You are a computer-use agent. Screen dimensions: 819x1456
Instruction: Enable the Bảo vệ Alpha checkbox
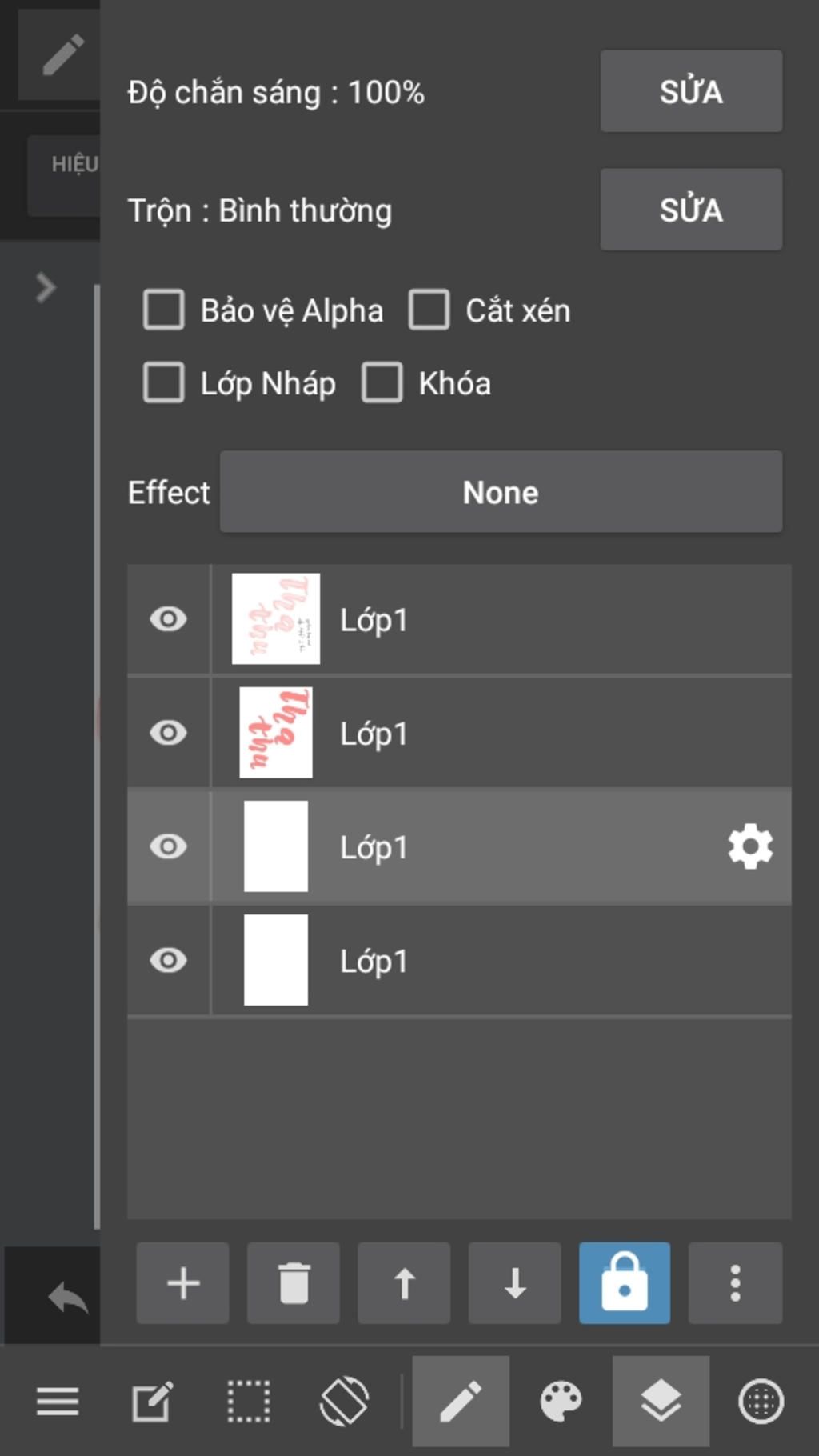point(164,310)
